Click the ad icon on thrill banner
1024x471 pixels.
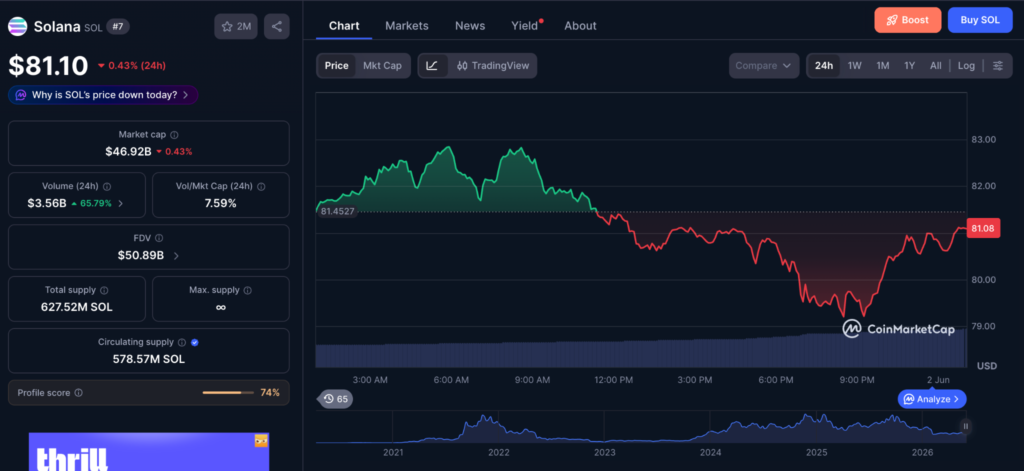click(x=261, y=441)
